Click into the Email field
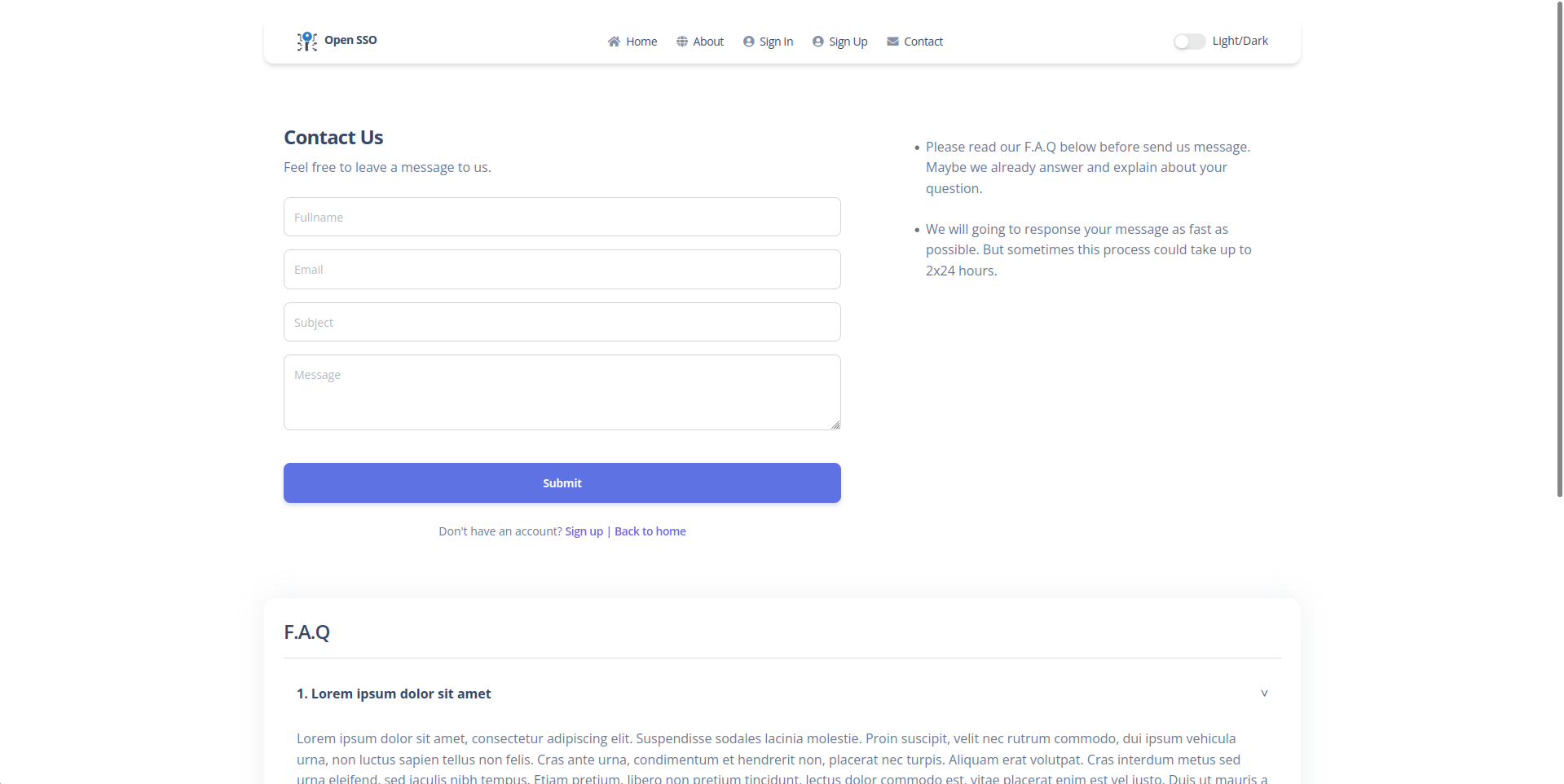 562,270
